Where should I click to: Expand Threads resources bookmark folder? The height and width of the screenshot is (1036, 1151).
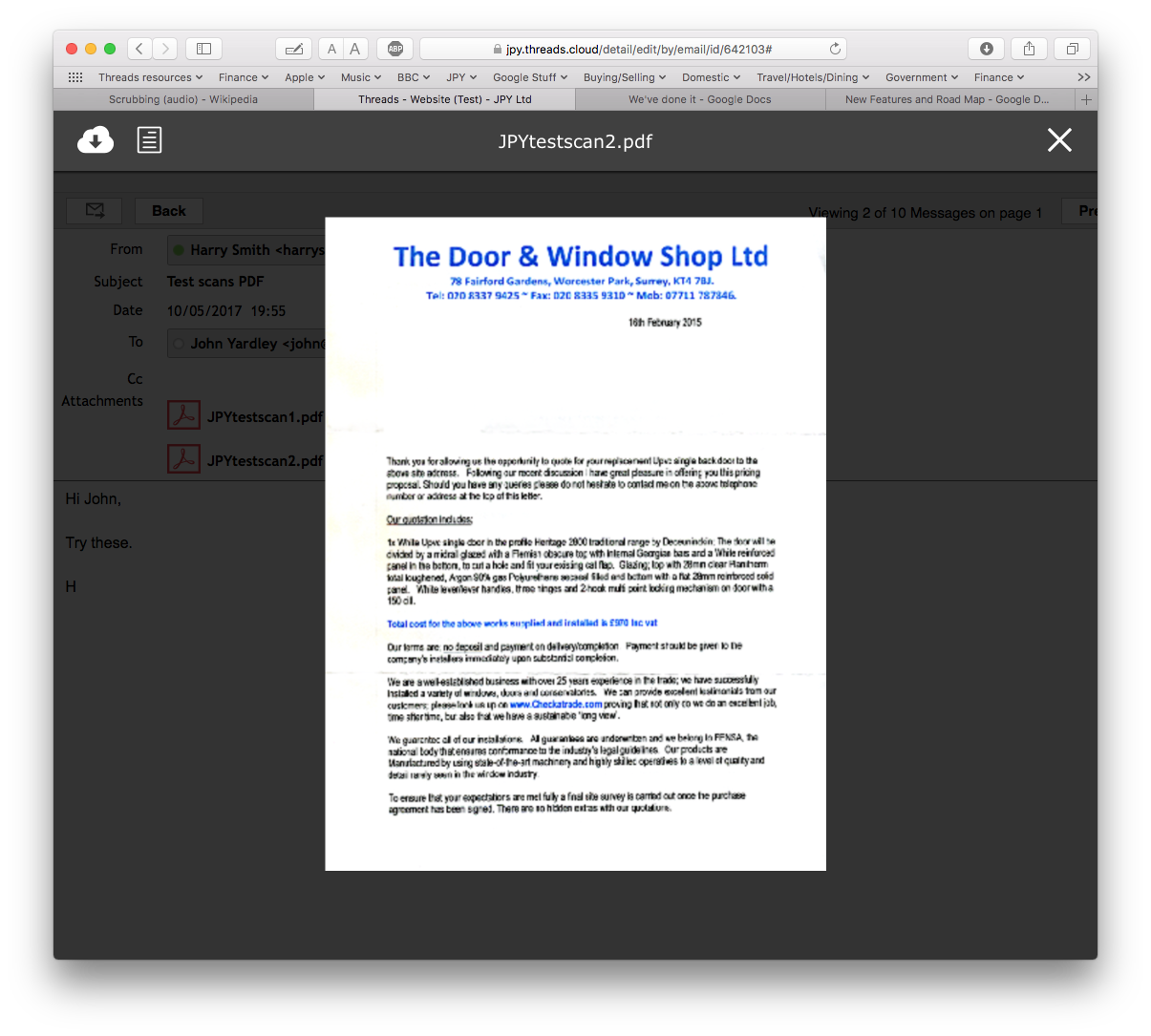pyautogui.click(x=150, y=77)
